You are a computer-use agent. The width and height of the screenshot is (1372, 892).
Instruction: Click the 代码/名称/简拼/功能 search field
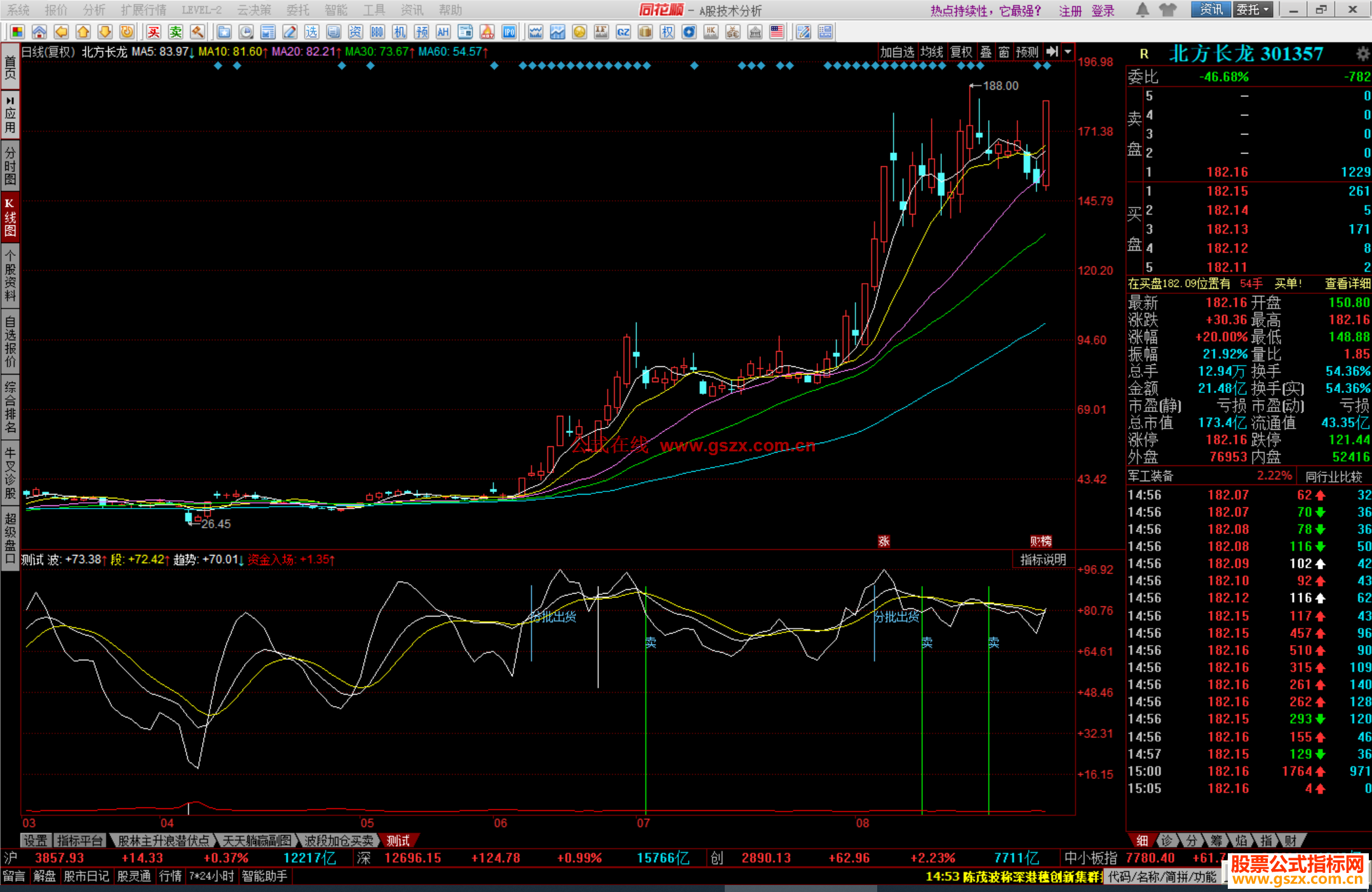point(1162,877)
